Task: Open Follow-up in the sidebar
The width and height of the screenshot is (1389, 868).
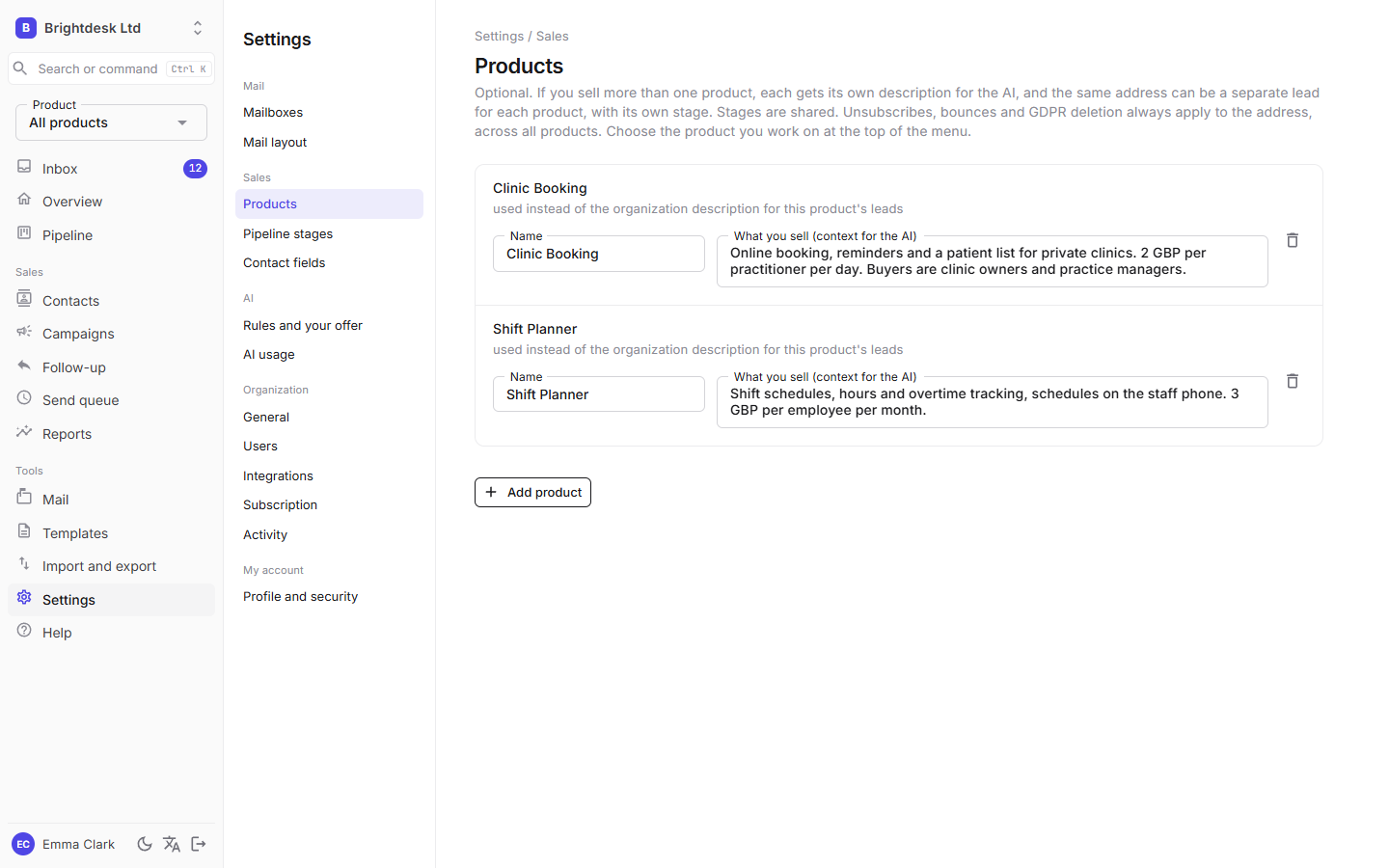Action: coord(111,367)
